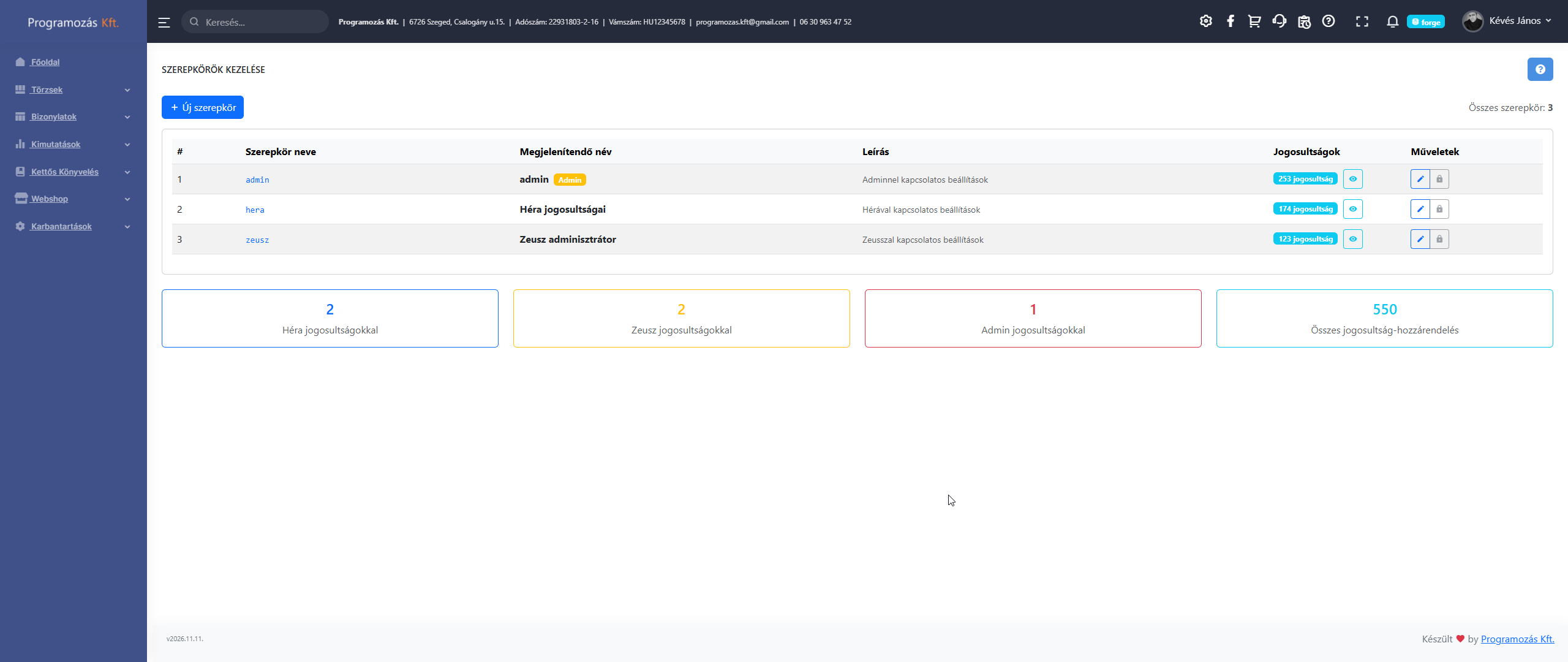1568x662 pixels.
Task: Edit the hera role with pencil icon
Action: tap(1420, 209)
